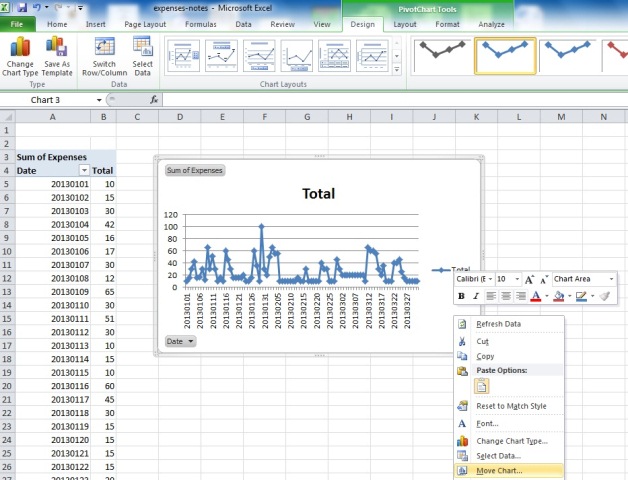This screenshot has height=480, width=628.
Task: Click Align Right in mini toolbar
Action: pyautogui.click(x=521, y=296)
